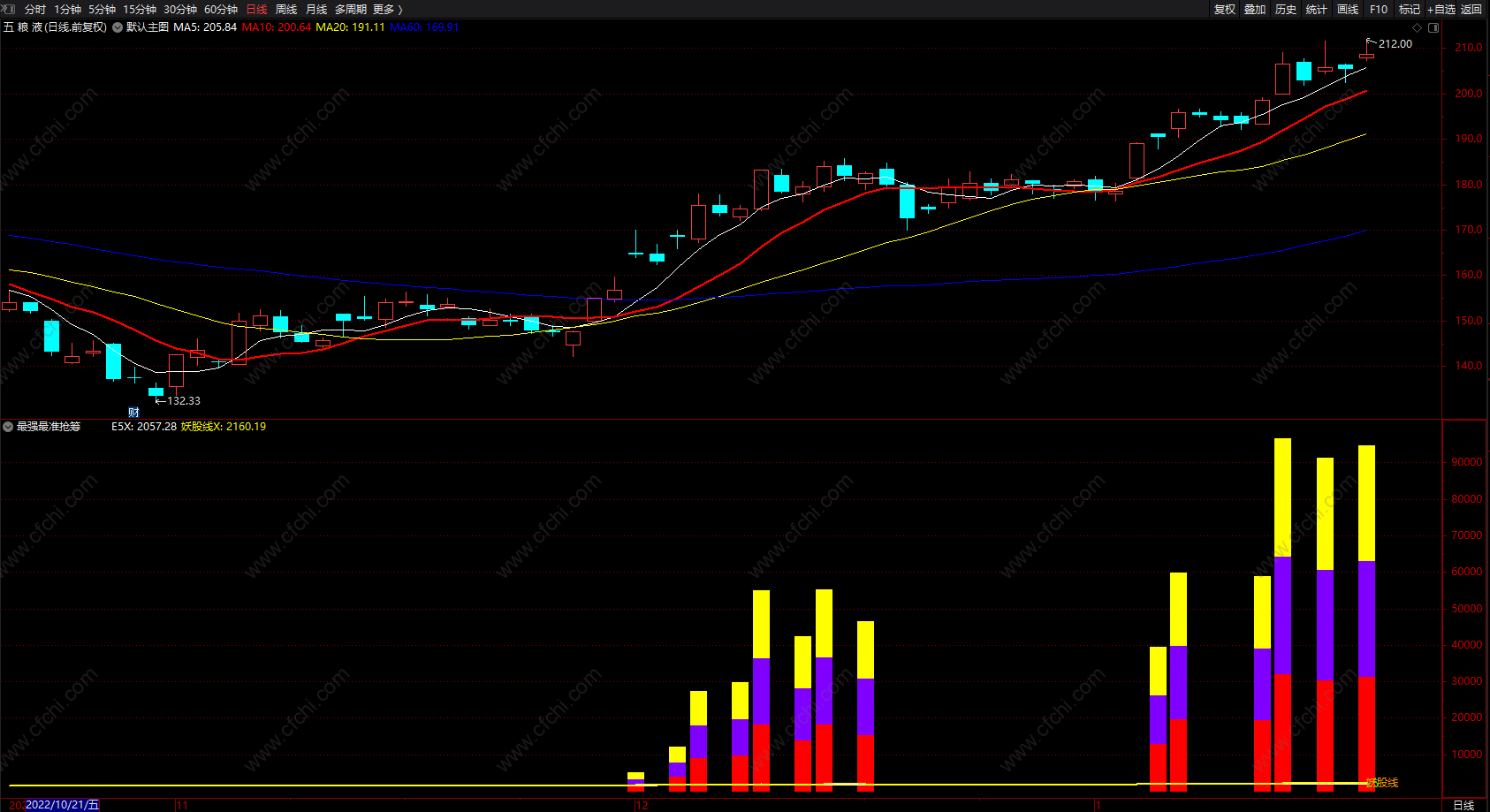The image size is (1490, 812).
Task: Toggle the right info panel icon
Action: click(1433, 27)
